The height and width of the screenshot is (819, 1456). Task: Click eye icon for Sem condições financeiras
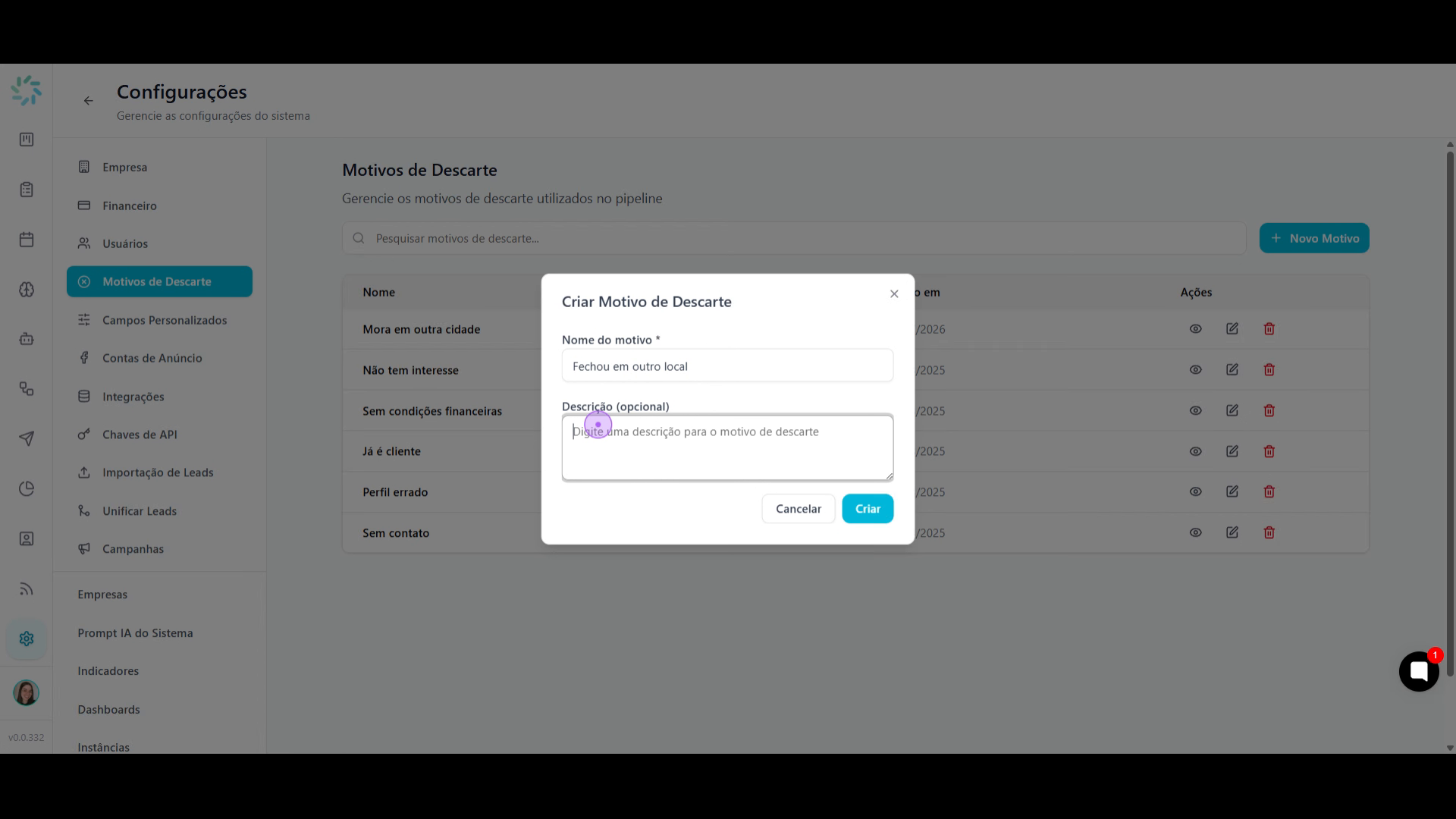[x=1196, y=411]
